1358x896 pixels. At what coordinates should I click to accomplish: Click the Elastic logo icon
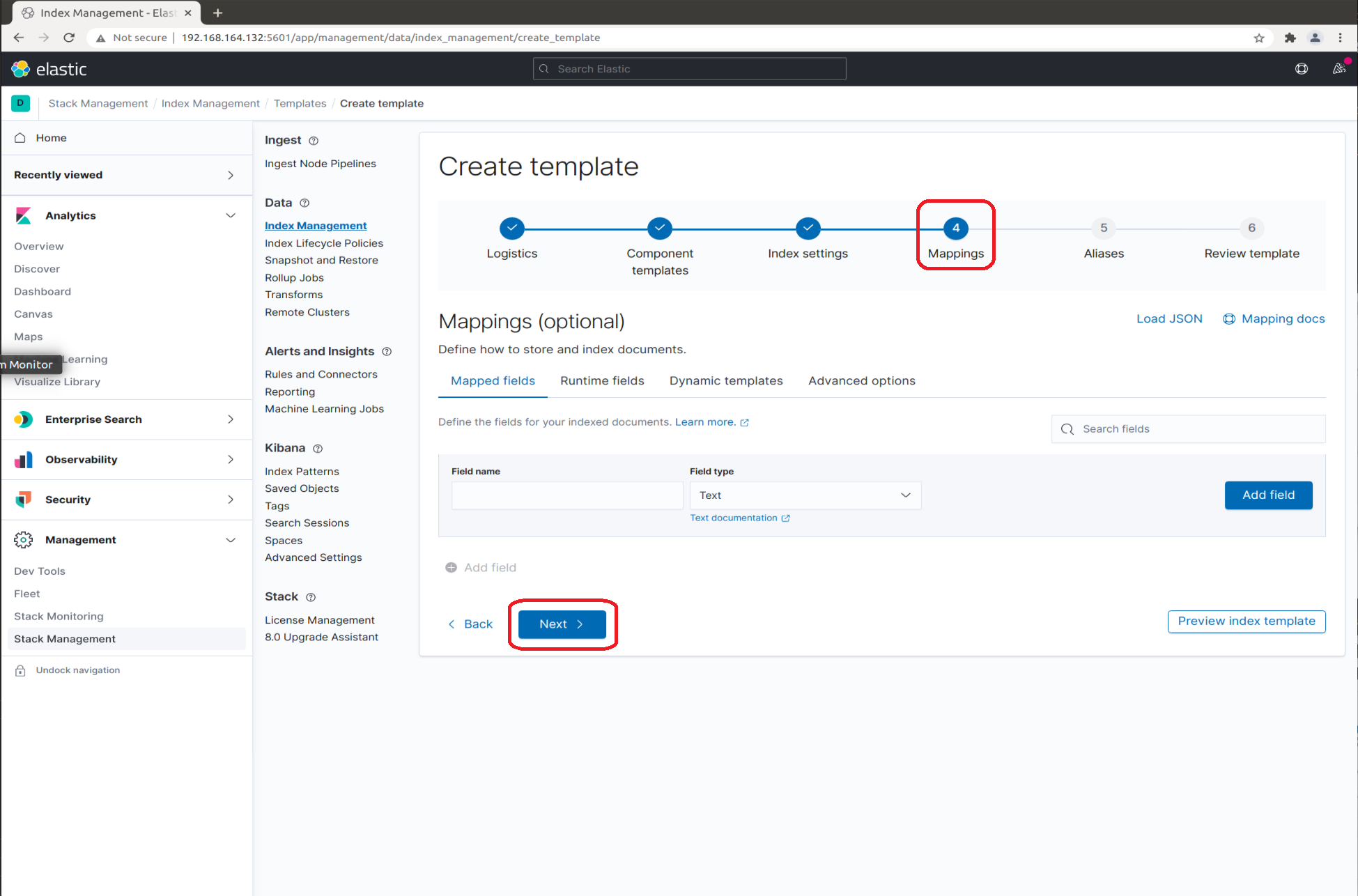point(21,69)
